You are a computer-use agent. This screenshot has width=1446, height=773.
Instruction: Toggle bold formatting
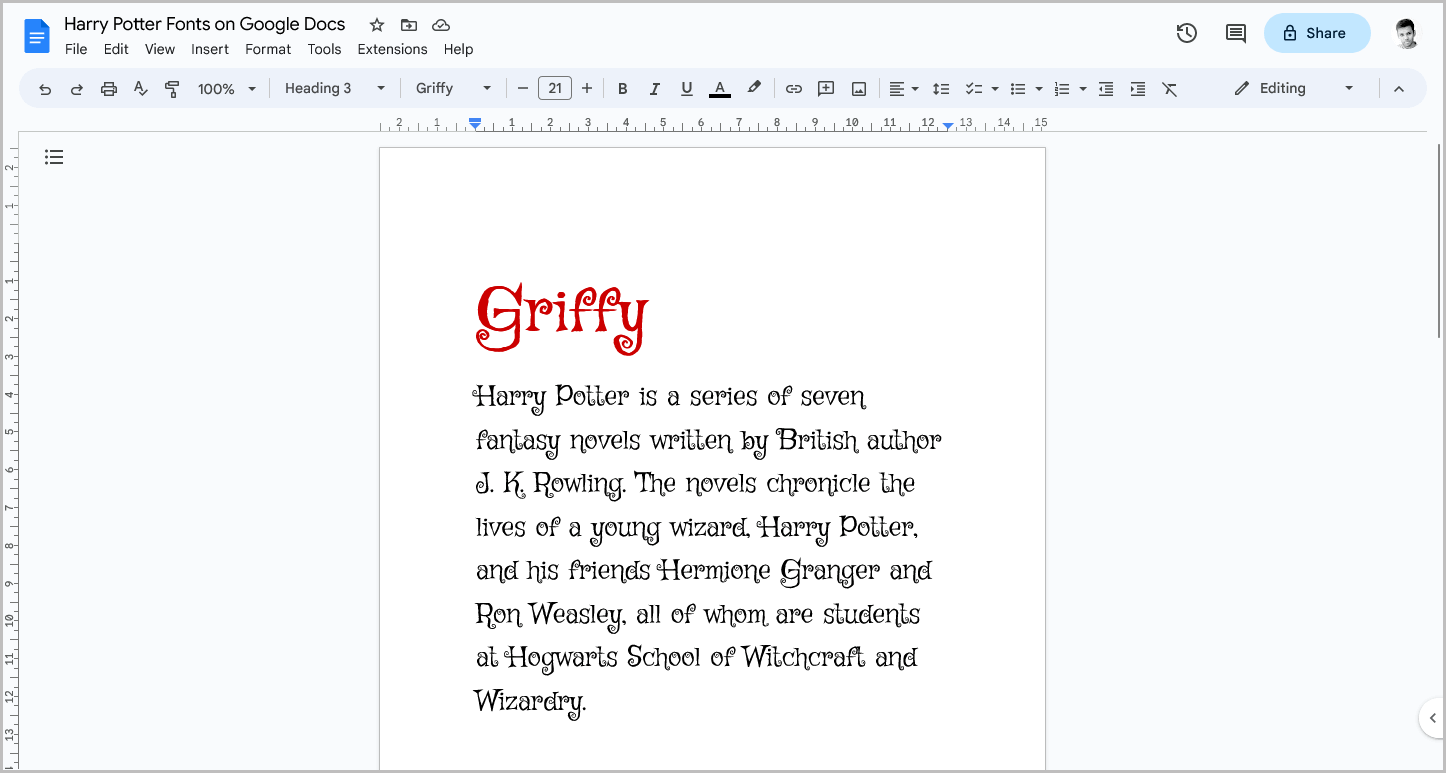[x=622, y=88]
